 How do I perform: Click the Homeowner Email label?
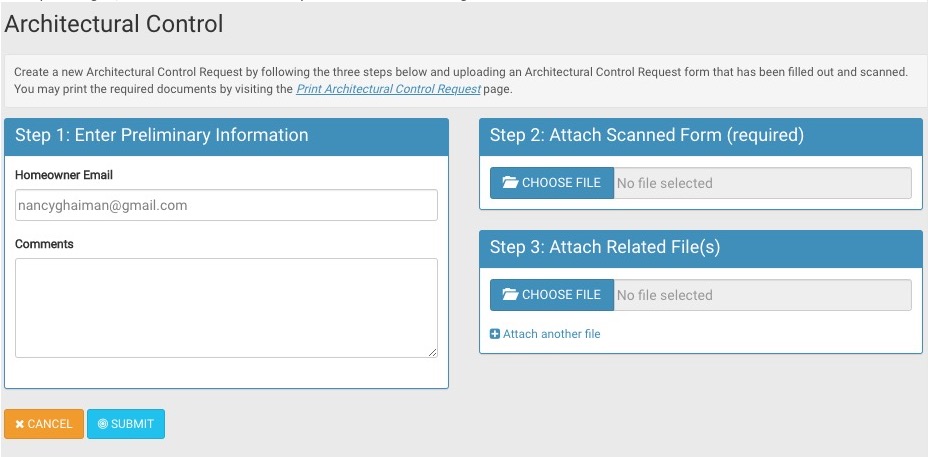coord(64,175)
